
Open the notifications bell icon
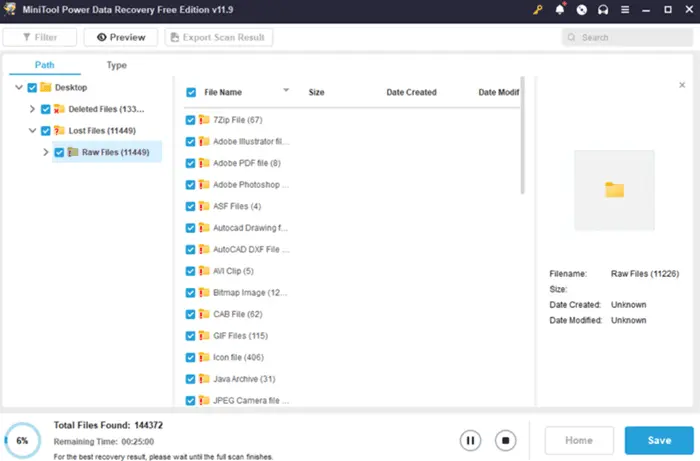click(x=560, y=9)
